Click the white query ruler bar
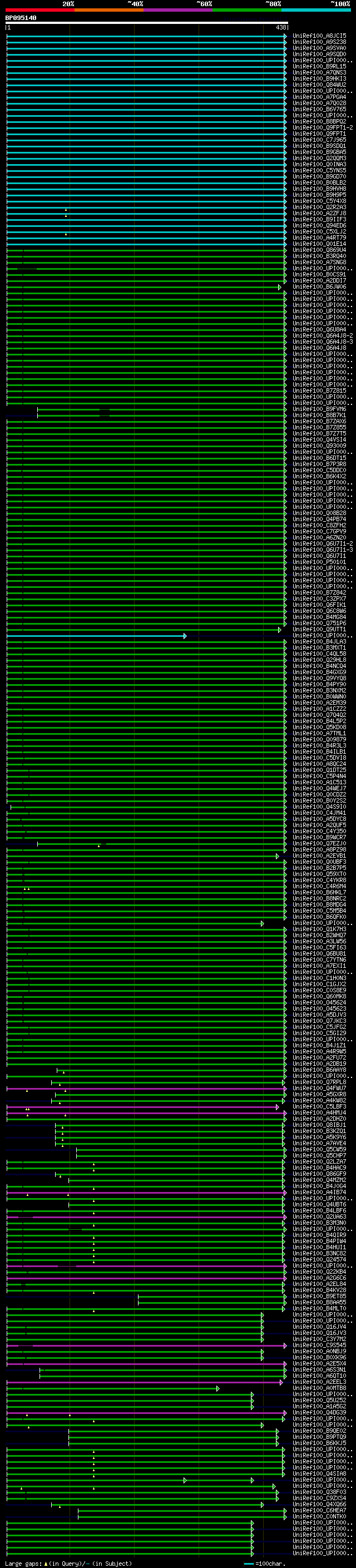The image size is (356, 1568). (147, 23)
